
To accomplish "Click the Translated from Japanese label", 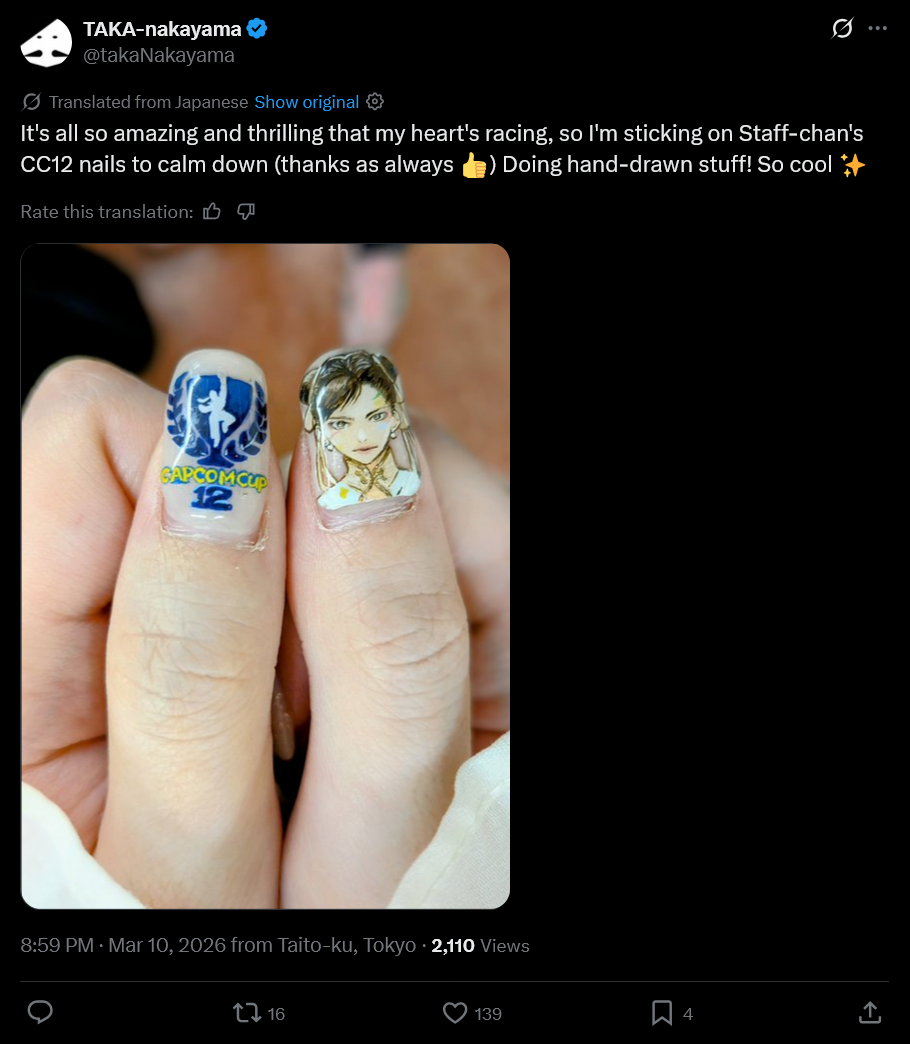I will (148, 102).
